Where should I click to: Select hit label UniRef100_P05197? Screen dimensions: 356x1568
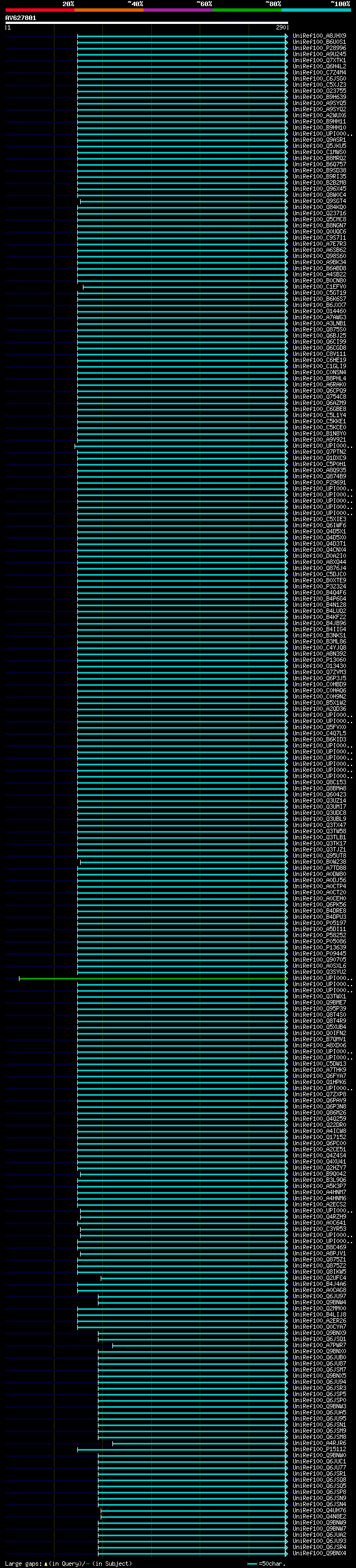(x=319, y=923)
